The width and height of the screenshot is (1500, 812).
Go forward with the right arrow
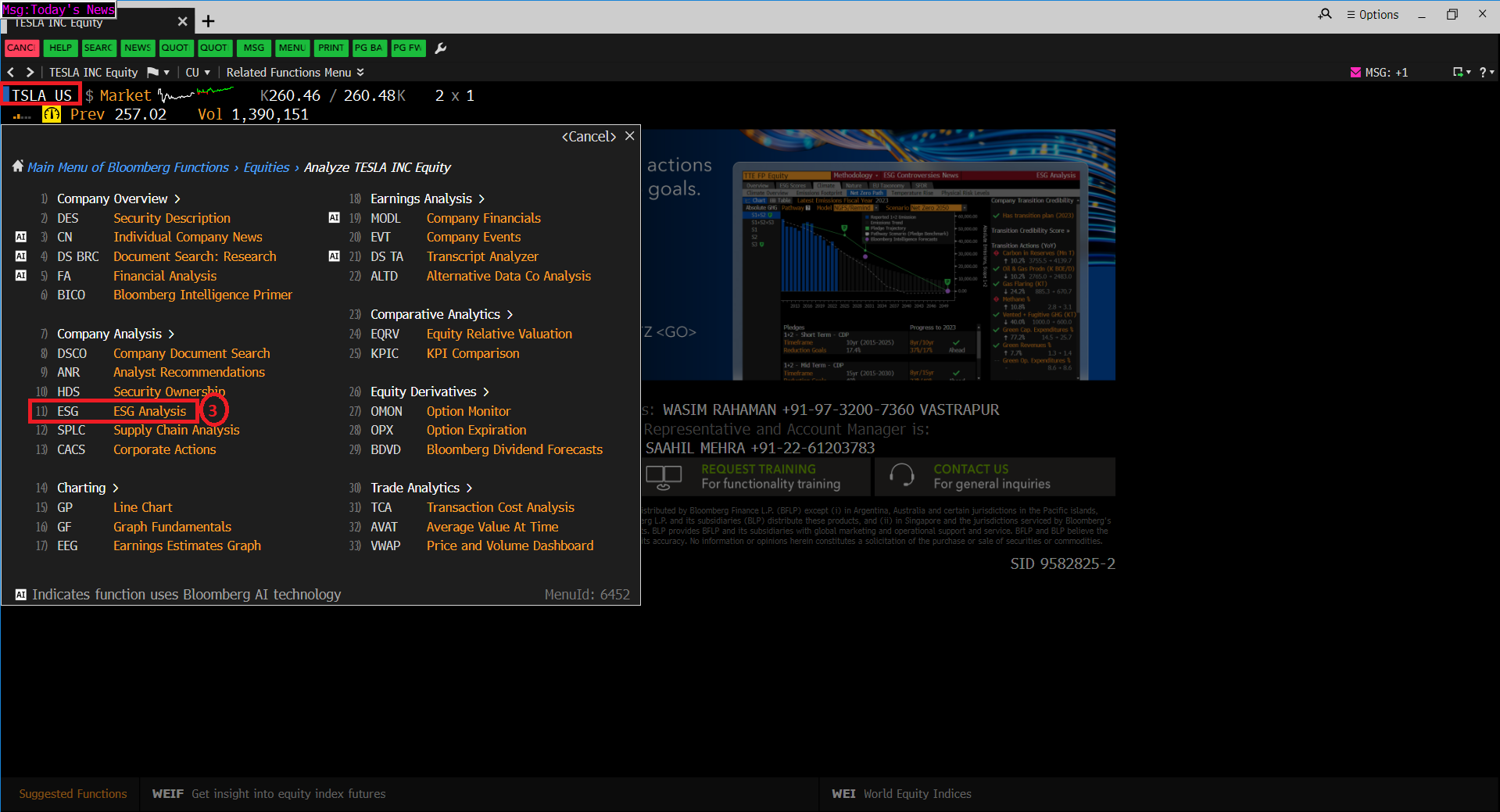pos(30,72)
